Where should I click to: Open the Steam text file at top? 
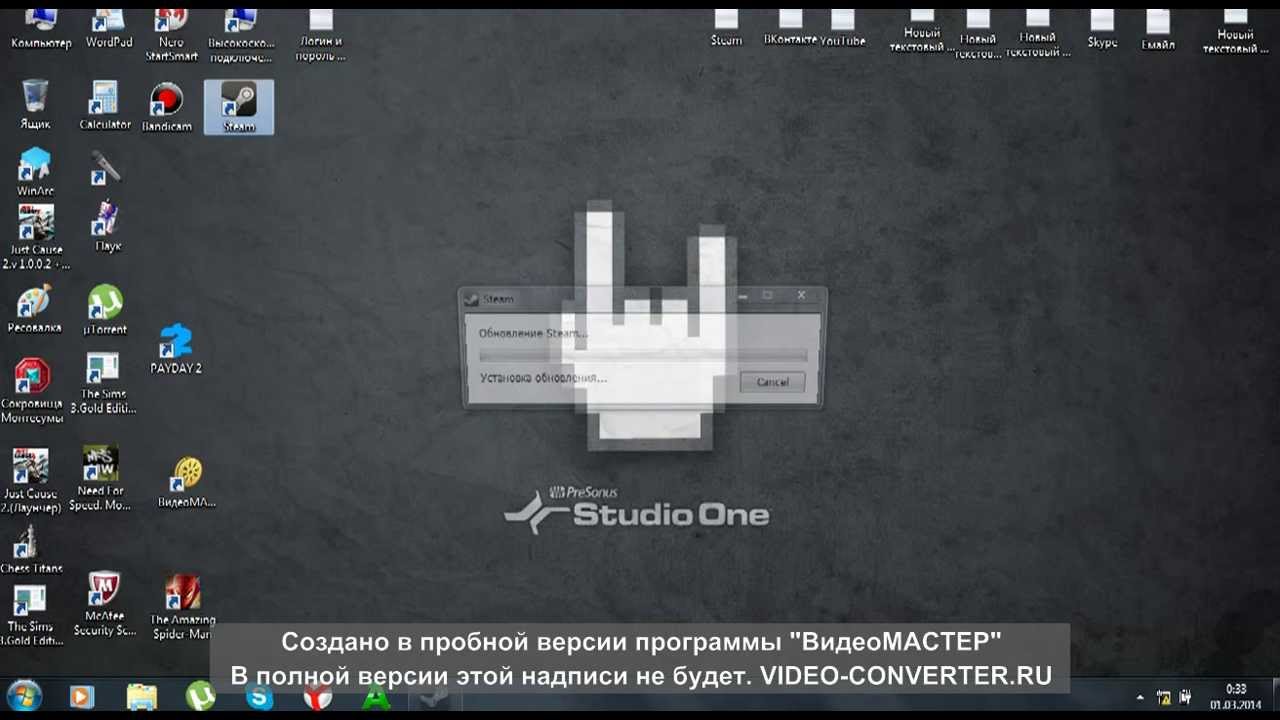pyautogui.click(x=726, y=28)
